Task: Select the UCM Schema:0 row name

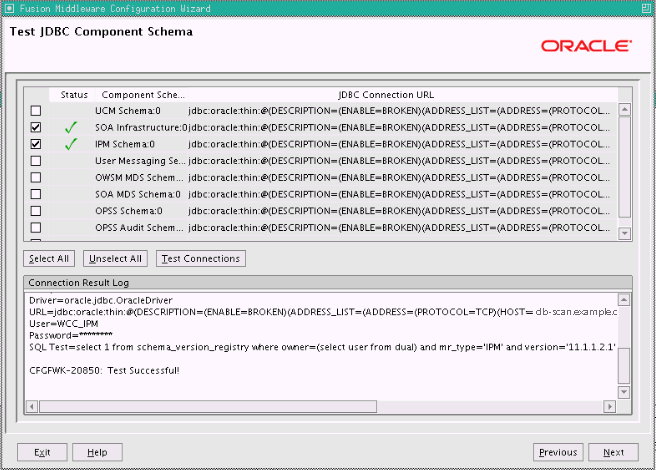Action: click(x=128, y=111)
